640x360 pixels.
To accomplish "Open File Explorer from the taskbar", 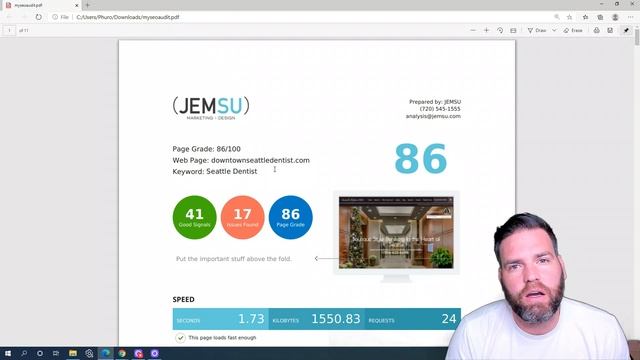I will 73,353.
